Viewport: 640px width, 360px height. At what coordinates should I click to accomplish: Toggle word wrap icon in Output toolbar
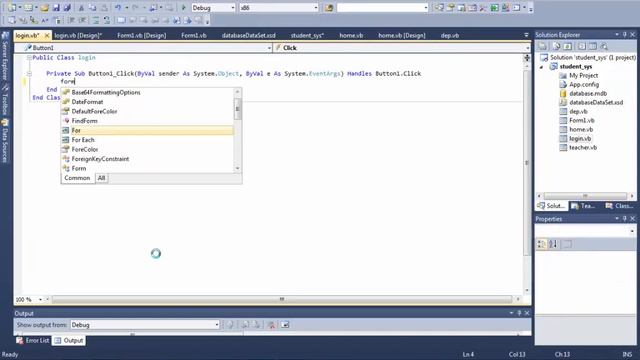coord(285,325)
